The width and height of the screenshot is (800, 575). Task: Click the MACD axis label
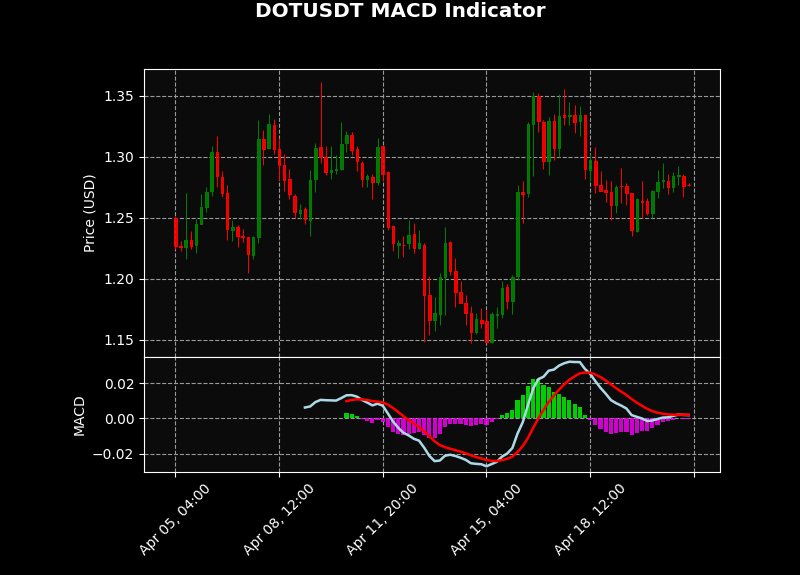(79, 416)
